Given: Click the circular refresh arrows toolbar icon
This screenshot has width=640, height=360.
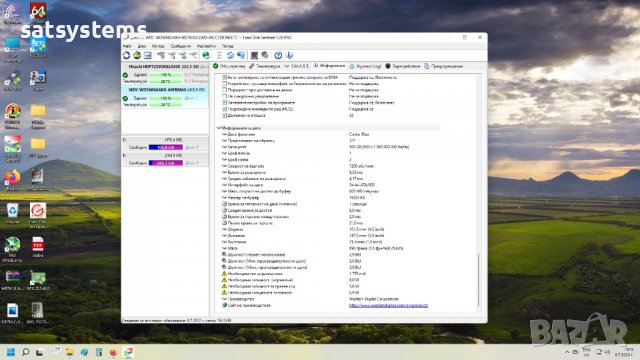Looking at the screenshot, I should 127,55.
